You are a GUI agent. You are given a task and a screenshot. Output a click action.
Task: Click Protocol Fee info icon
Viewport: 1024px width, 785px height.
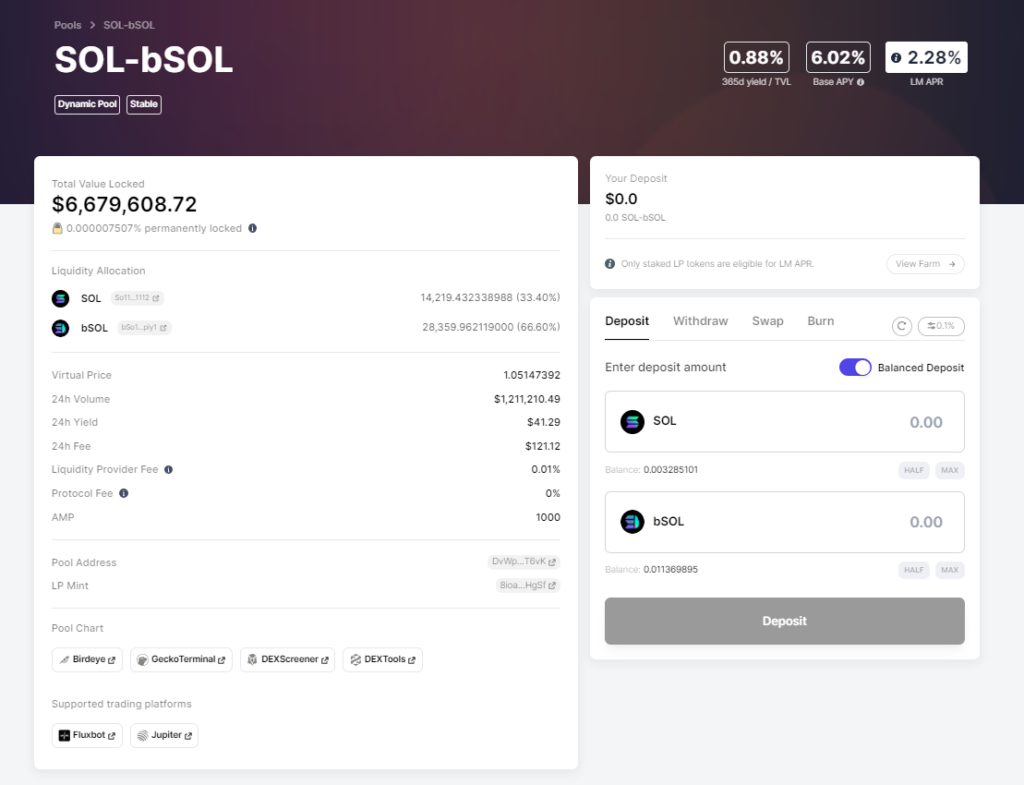[123, 493]
